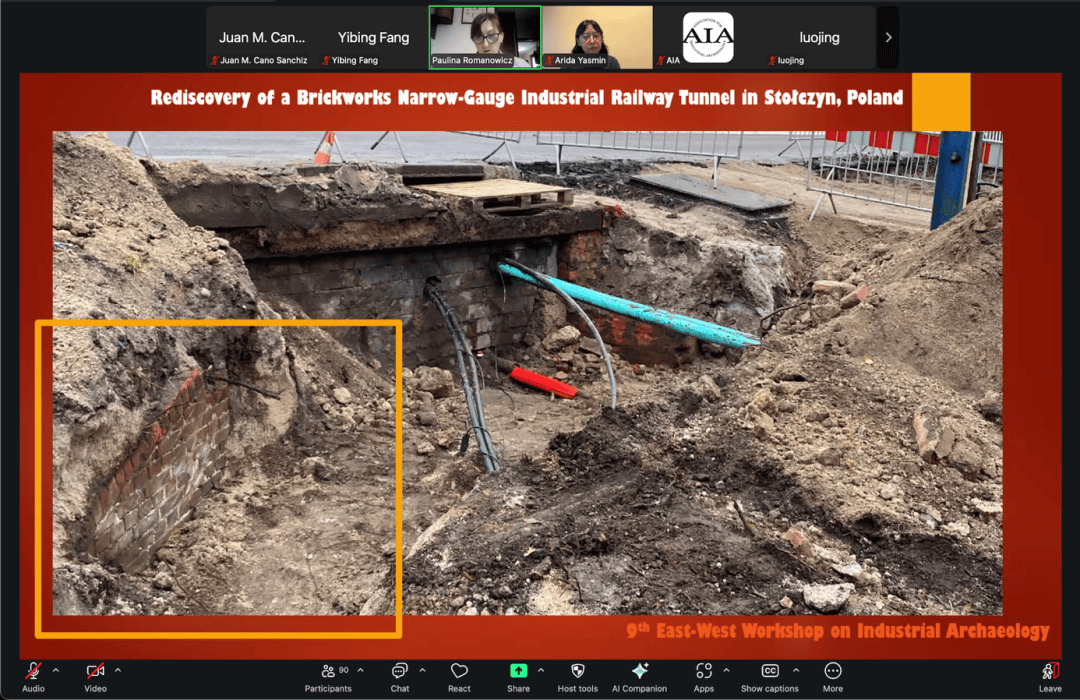
Task: Click the orange square on slide header
Action: (940, 101)
